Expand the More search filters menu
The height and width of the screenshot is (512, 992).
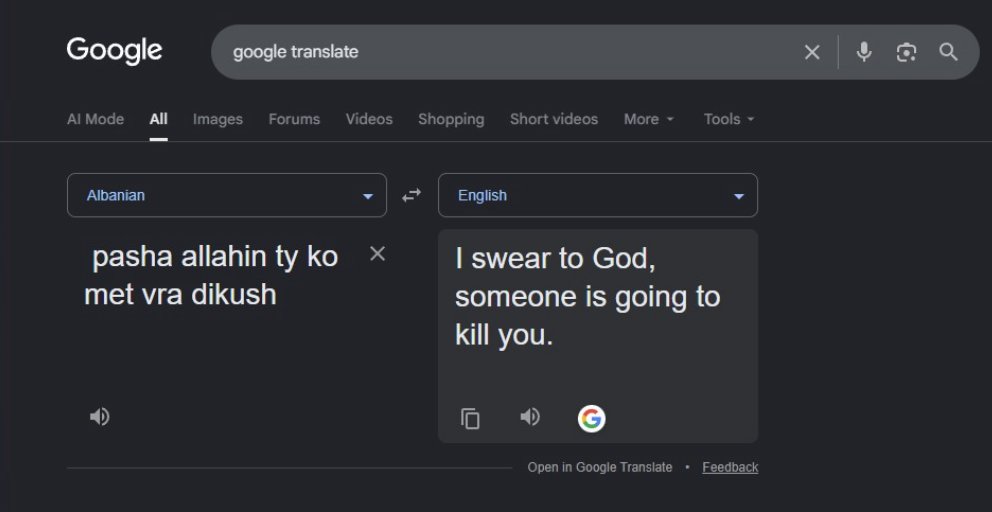[649, 119]
